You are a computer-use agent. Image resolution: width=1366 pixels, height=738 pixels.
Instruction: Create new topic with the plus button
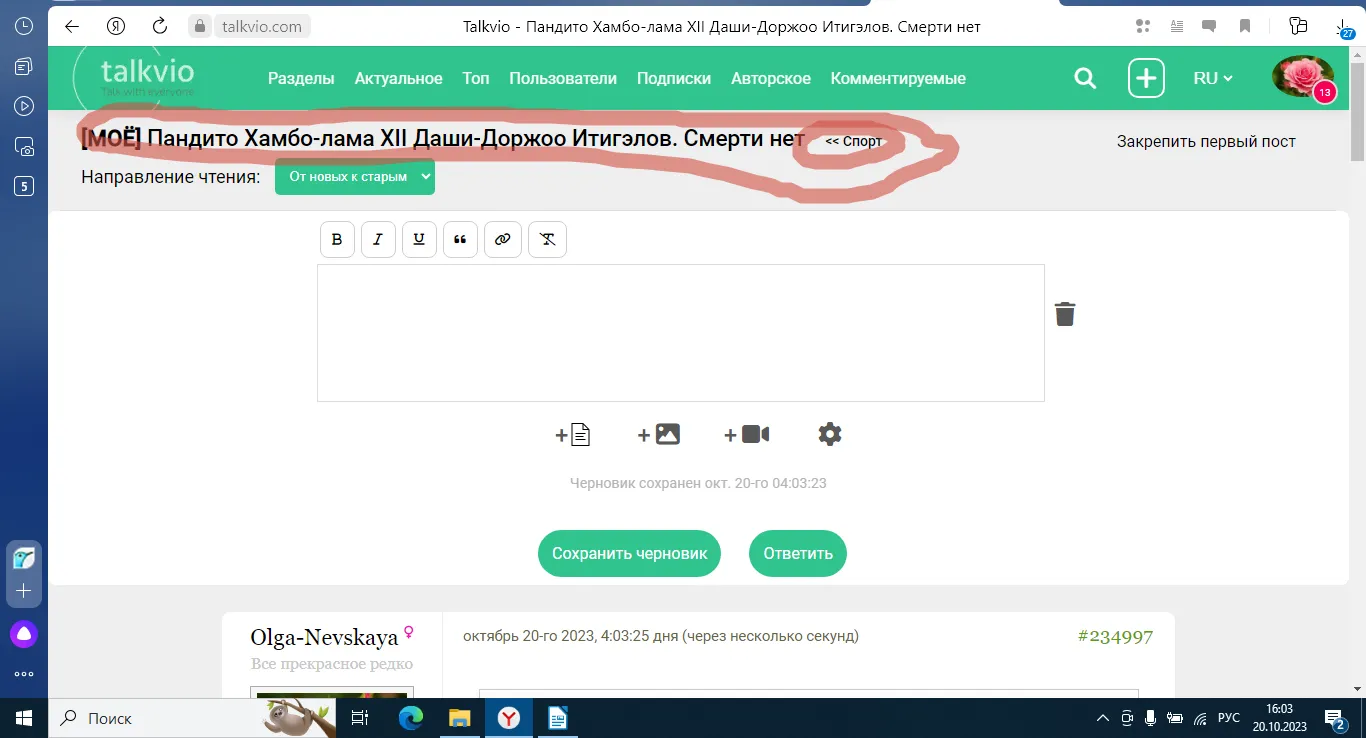click(x=1146, y=78)
